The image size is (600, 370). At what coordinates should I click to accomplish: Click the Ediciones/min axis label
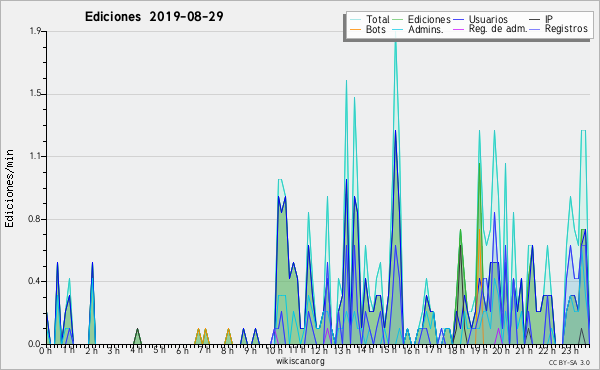pos(9,188)
